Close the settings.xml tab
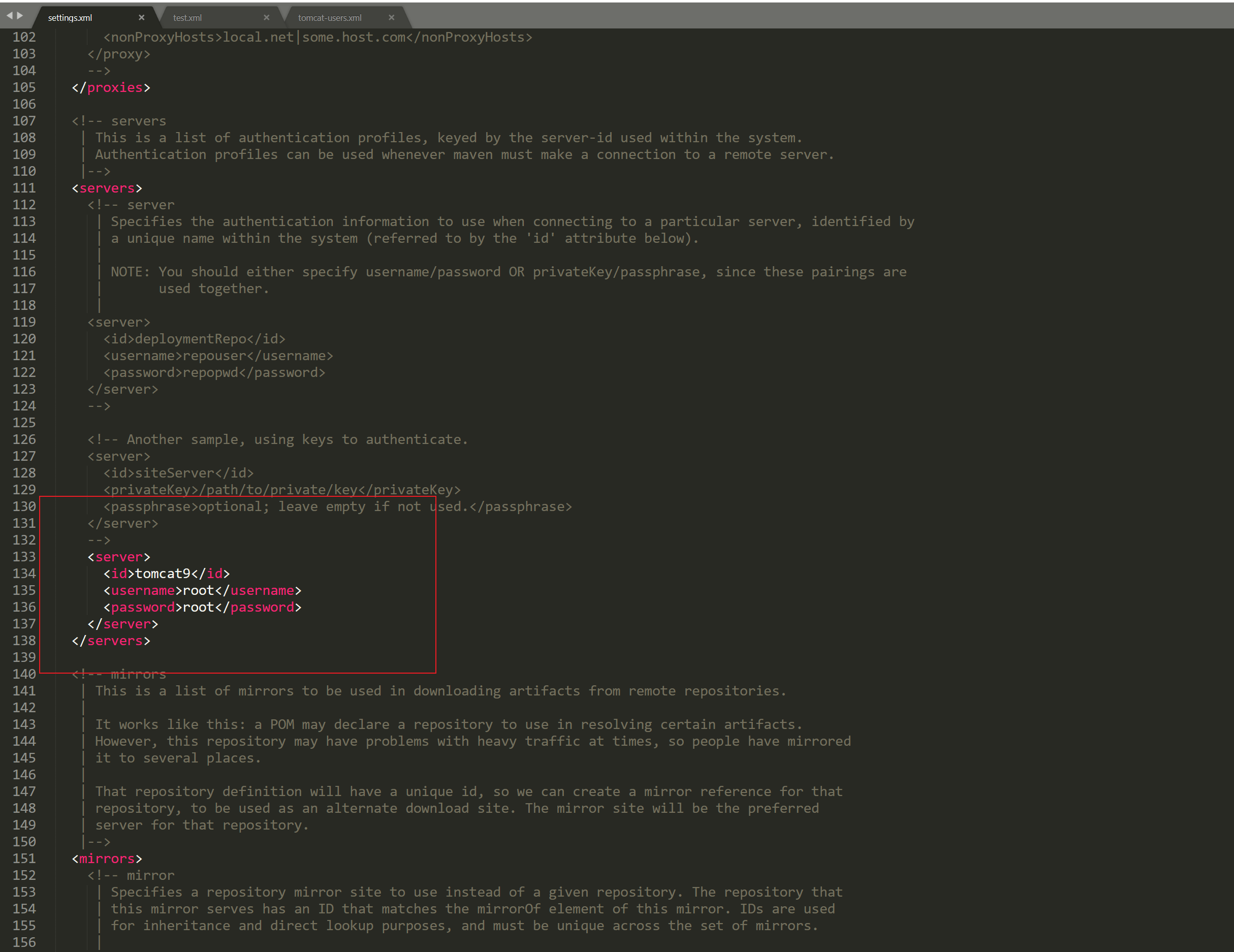The image size is (1234, 952). [141, 17]
